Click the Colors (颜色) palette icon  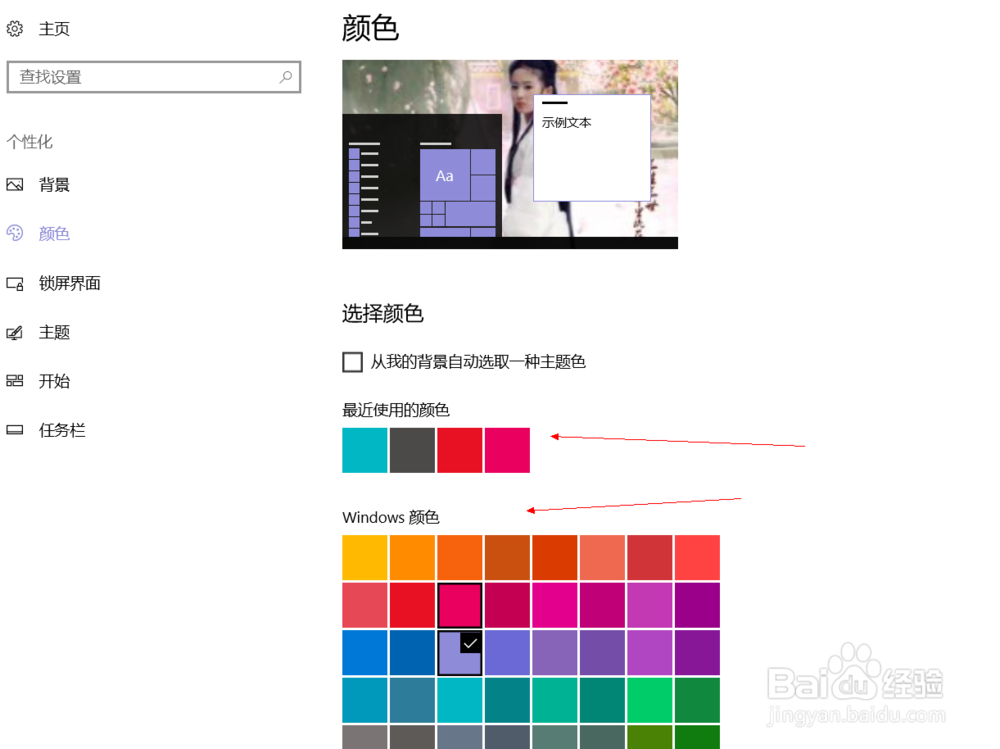pos(15,234)
